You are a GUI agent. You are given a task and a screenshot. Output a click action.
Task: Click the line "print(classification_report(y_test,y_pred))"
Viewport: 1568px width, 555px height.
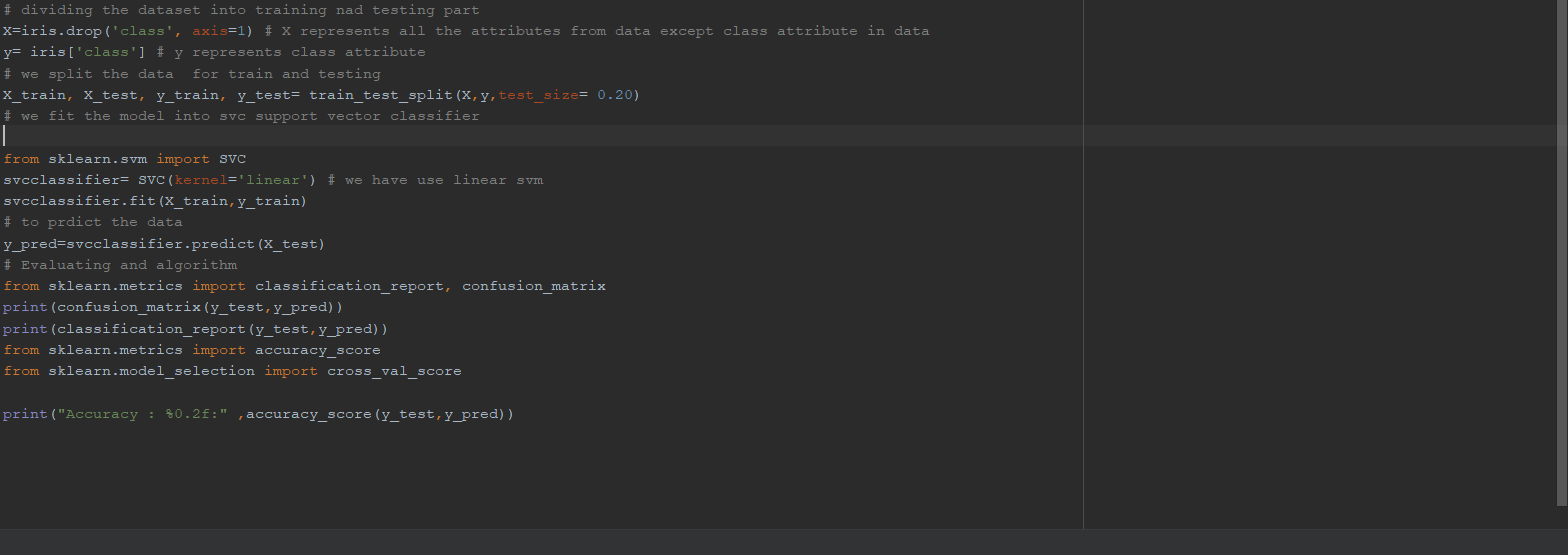[x=195, y=329]
